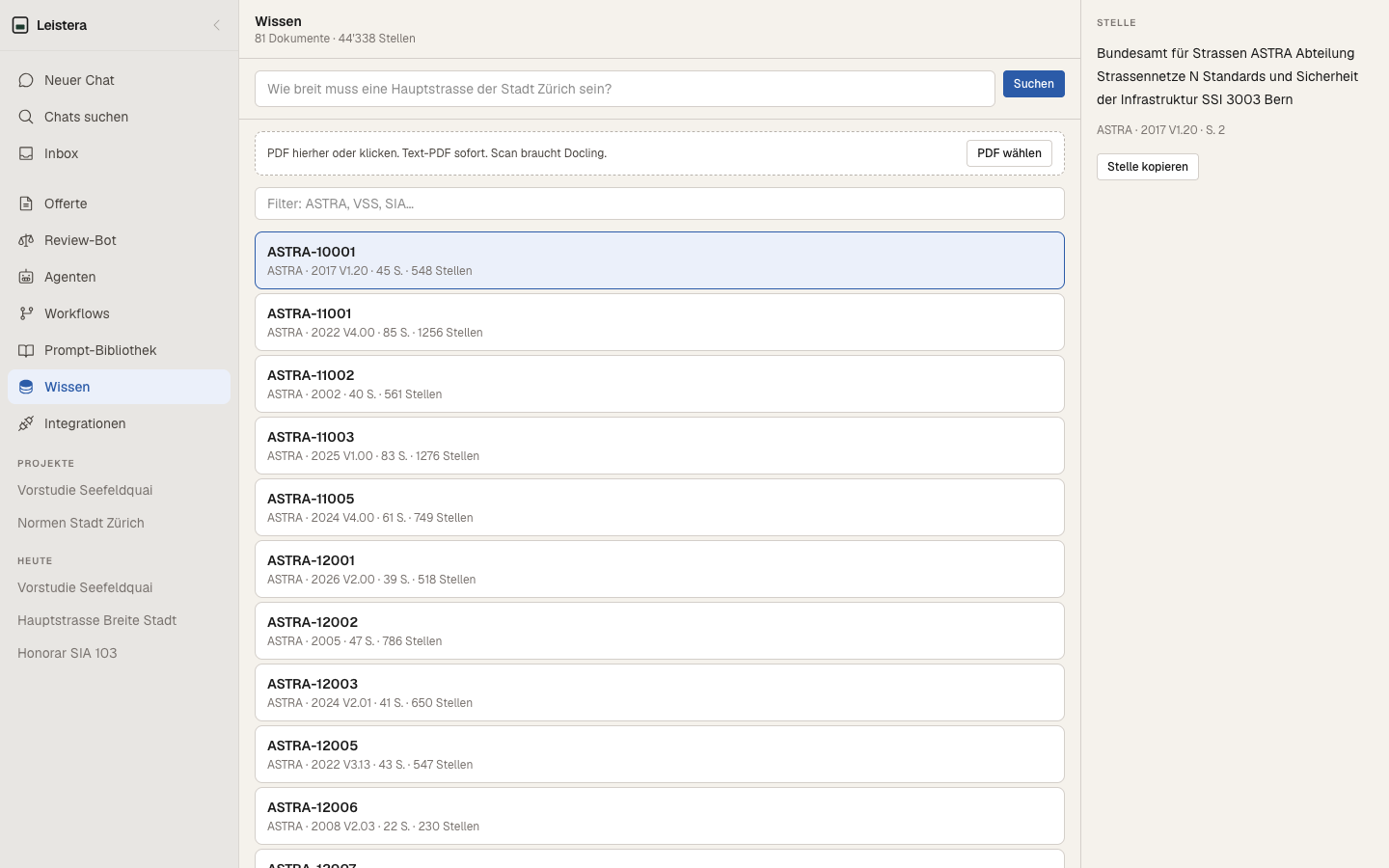Open the Review-Bot section
This screenshot has height=868, width=1389.
click(119, 240)
